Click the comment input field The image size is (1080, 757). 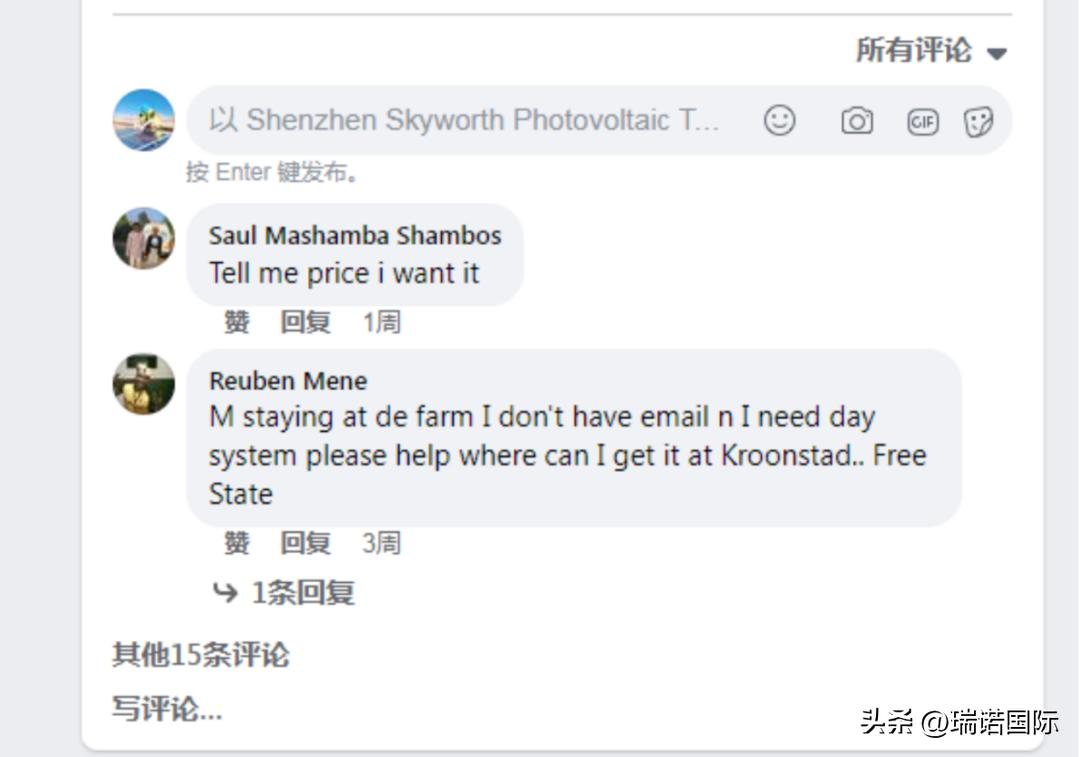coord(464,121)
